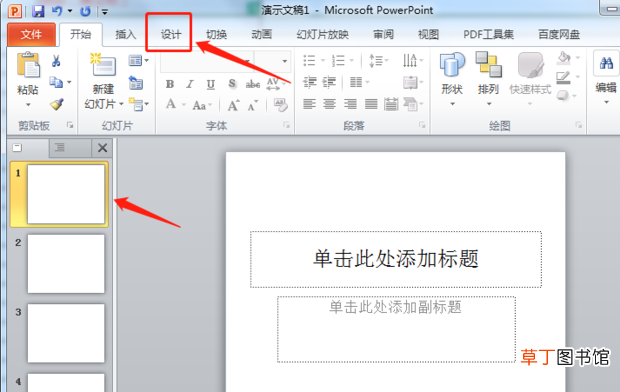Open the 幻灯片放映 ribbon tab
Viewport: 620px width, 392px height.
coord(322,34)
